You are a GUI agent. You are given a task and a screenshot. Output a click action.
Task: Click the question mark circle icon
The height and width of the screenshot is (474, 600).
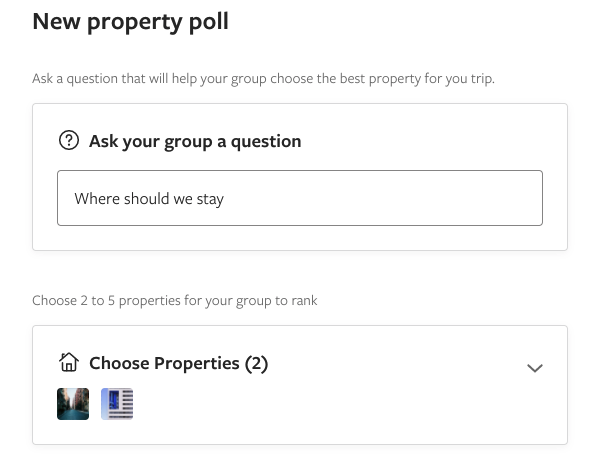(x=69, y=140)
